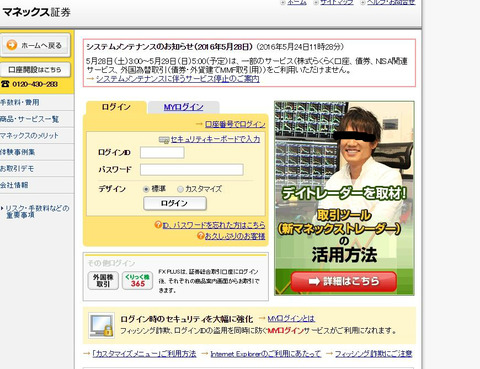Open Internet Explorerのご利用にあたって link
Image resolution: width=480 pixels, height=369 pixels.
tap(266, 353)
